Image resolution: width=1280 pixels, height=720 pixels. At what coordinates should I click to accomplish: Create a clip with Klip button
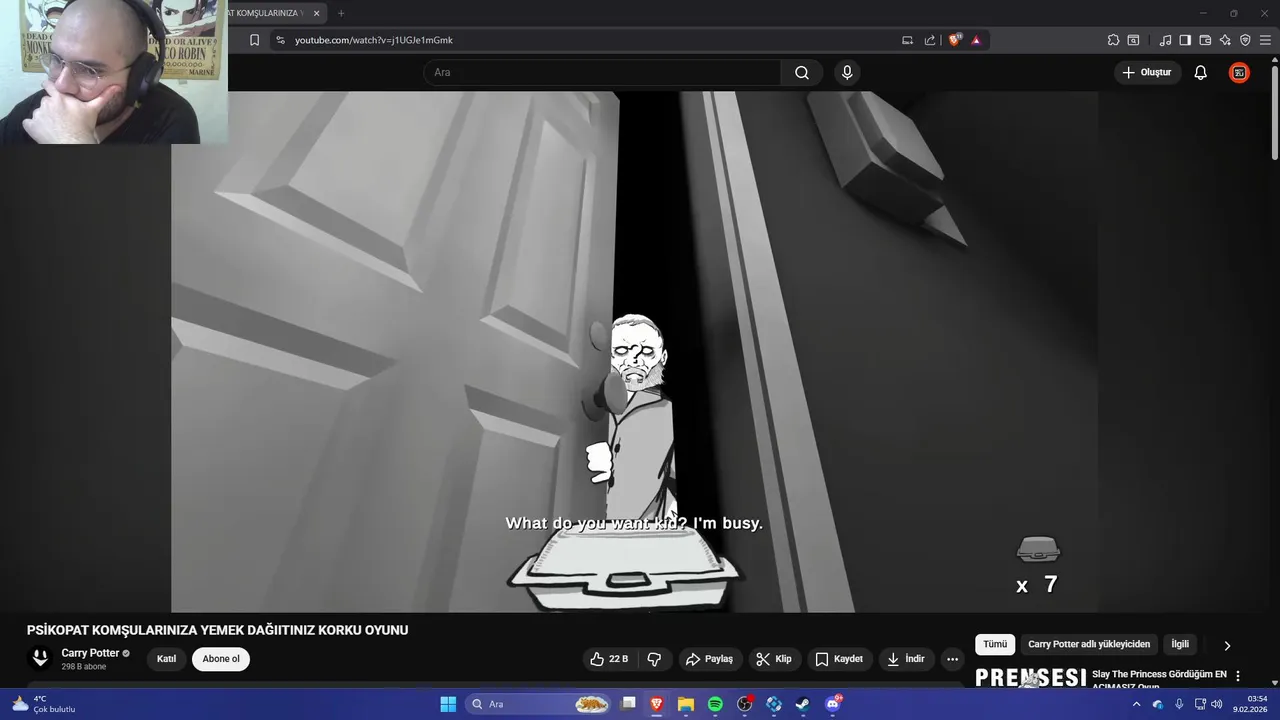coord(774,659)
